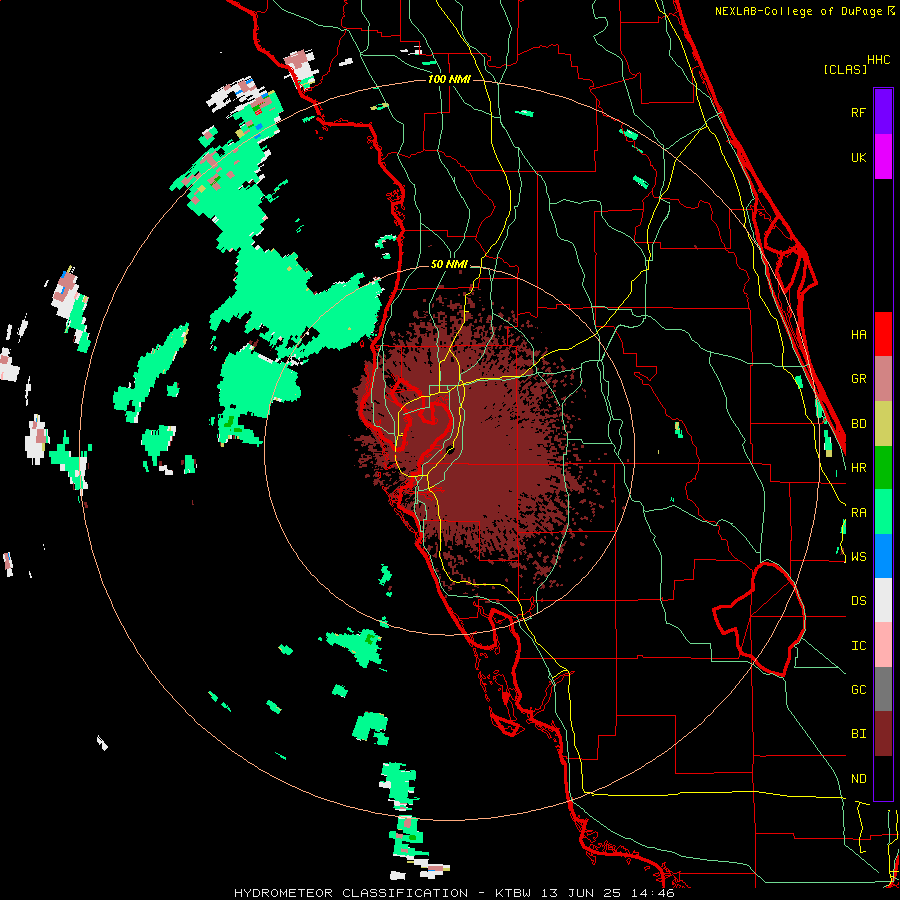Click the mint green RA legend swatch
Screen dimensions: 900x900
[883, 512]
